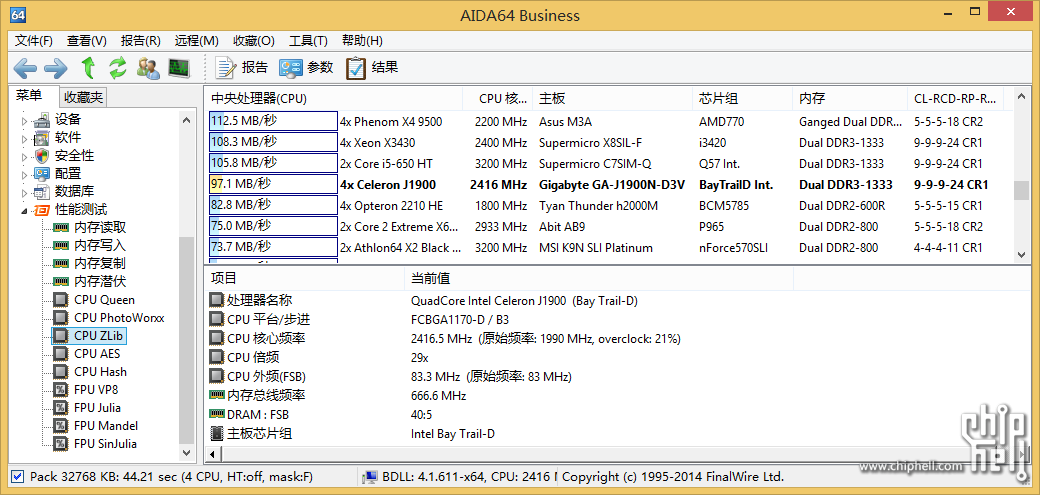Open the 收藏(O) menu
This screenshot has width=1040, height=495.
coord(254,40)
